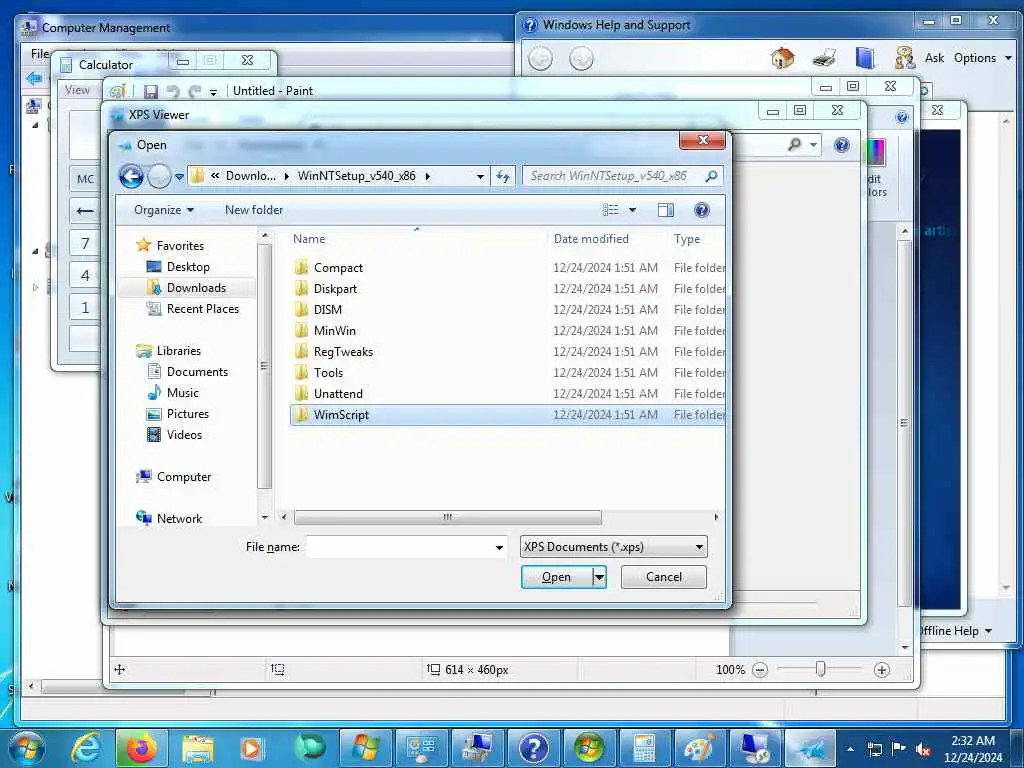Open the XPS Documents file type dropdown
Screen dimensions: 1024x768
[613, 547]
